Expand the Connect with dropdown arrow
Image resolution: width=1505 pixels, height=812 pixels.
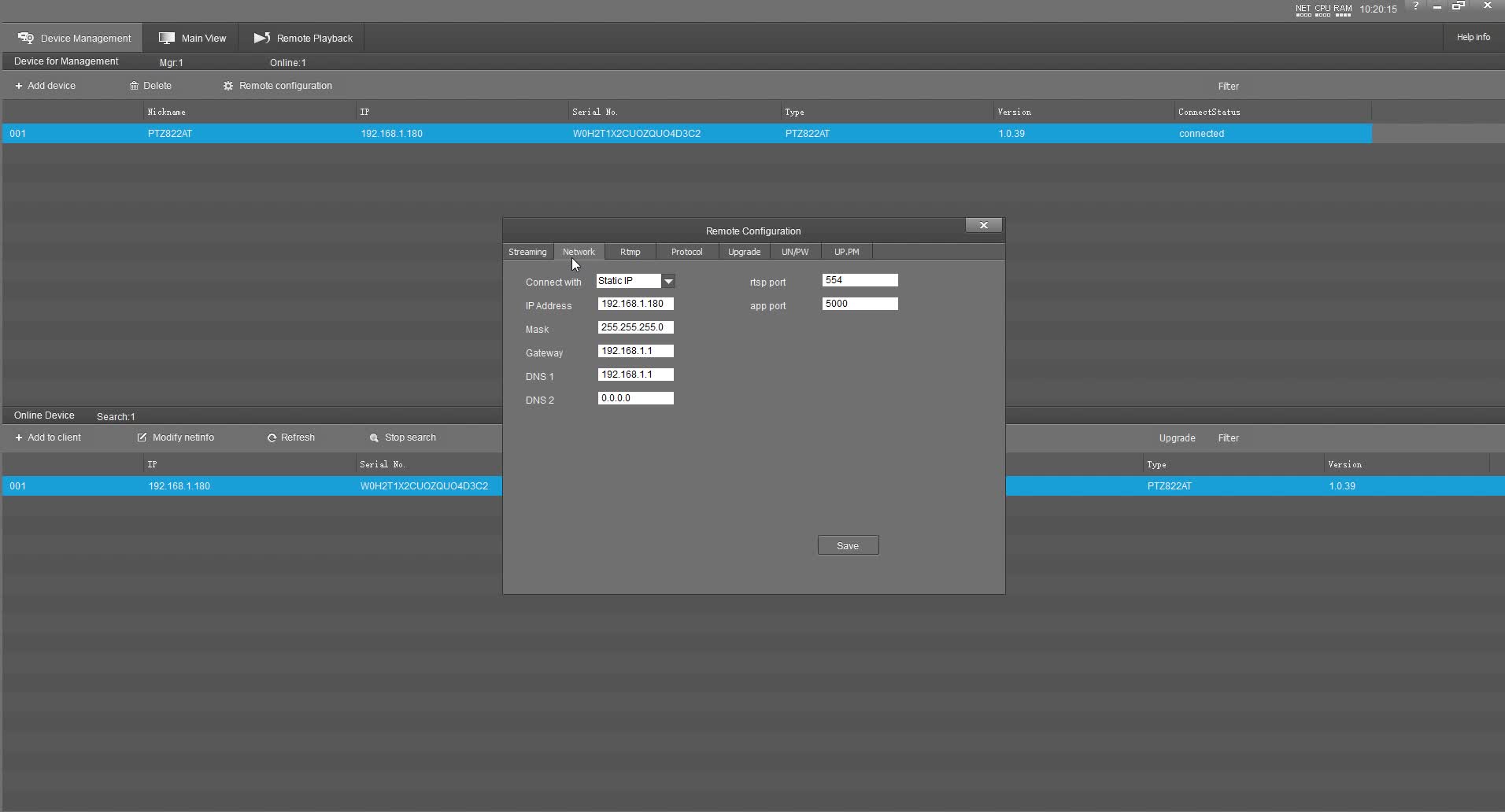click(x=668, y=281)
